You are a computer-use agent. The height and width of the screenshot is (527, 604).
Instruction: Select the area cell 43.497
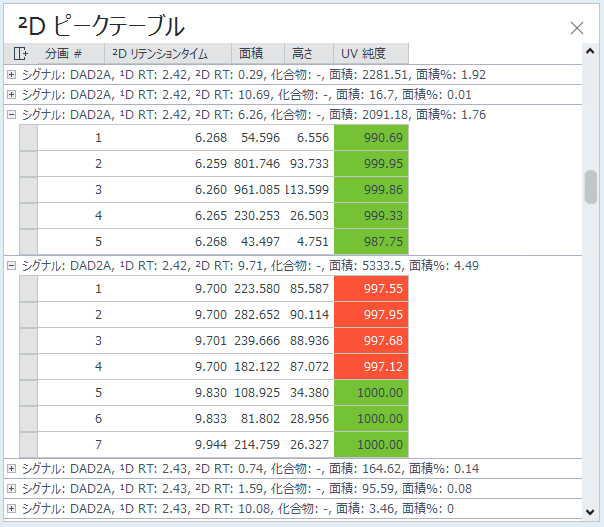[x=260, y=242]
